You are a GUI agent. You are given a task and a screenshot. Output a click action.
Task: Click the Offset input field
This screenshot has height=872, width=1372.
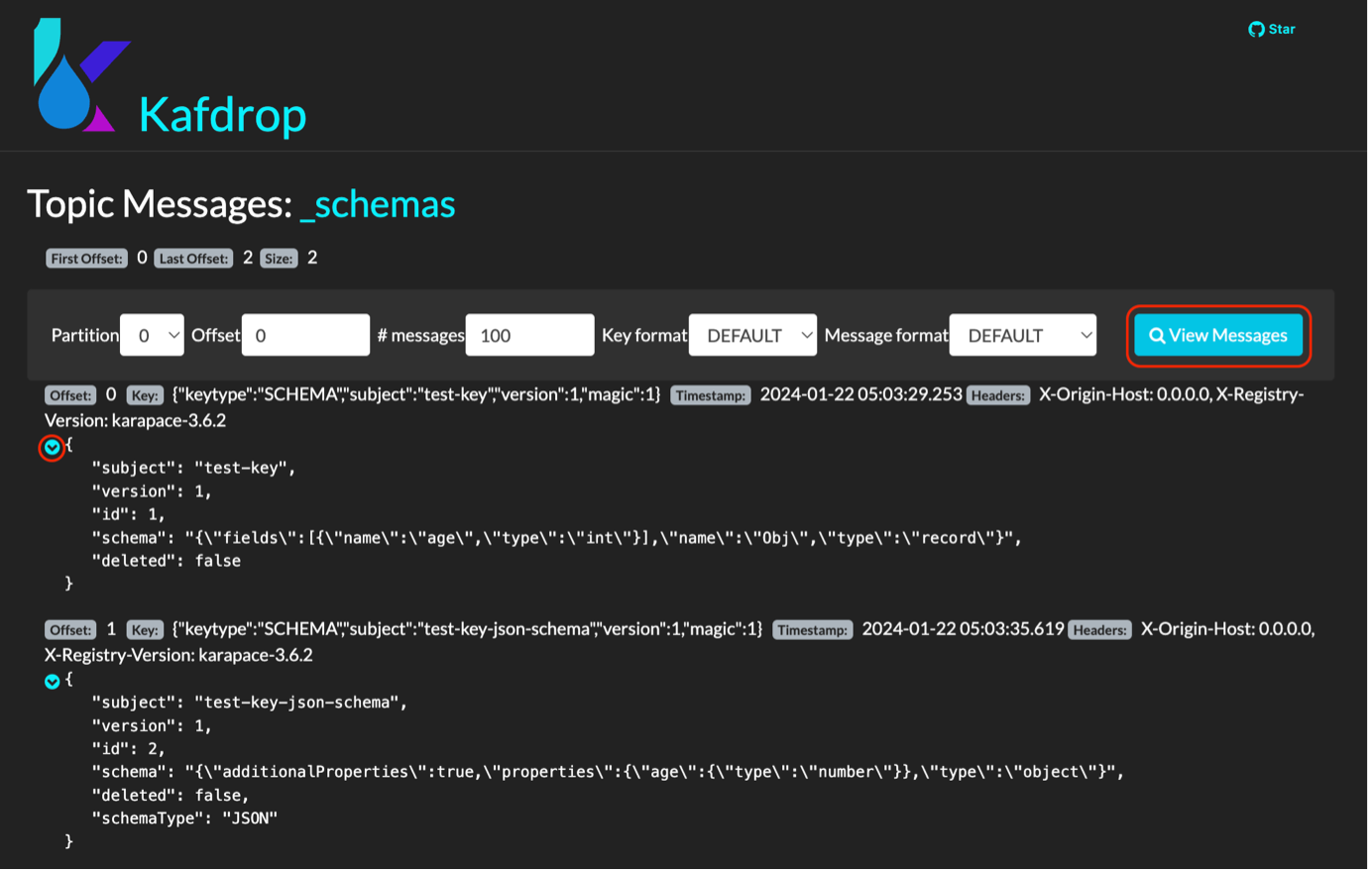point(305,335)
